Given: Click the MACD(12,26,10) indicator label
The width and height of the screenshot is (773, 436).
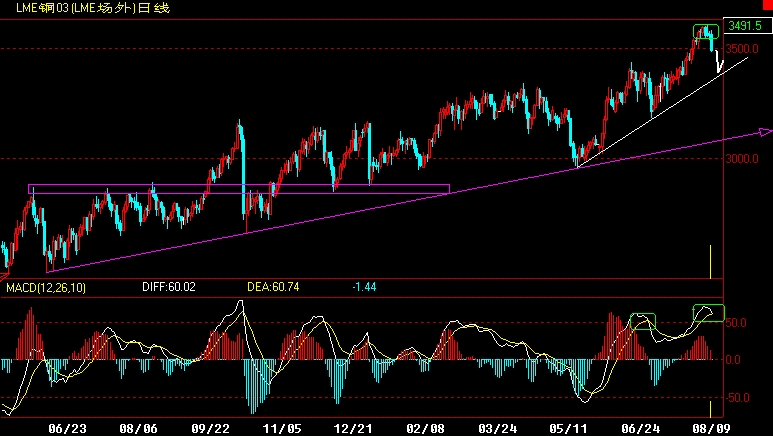Looking at the screenshot, I should coord(46,287).
